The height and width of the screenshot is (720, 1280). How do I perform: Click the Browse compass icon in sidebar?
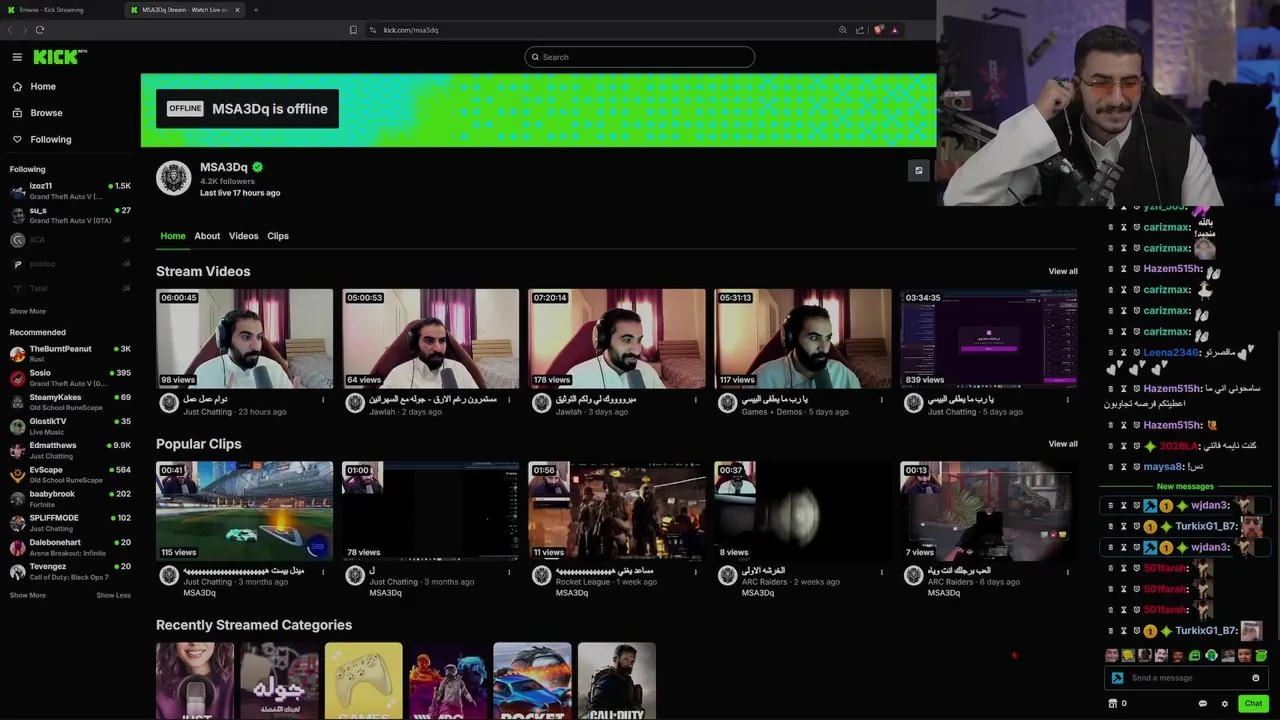17,113
